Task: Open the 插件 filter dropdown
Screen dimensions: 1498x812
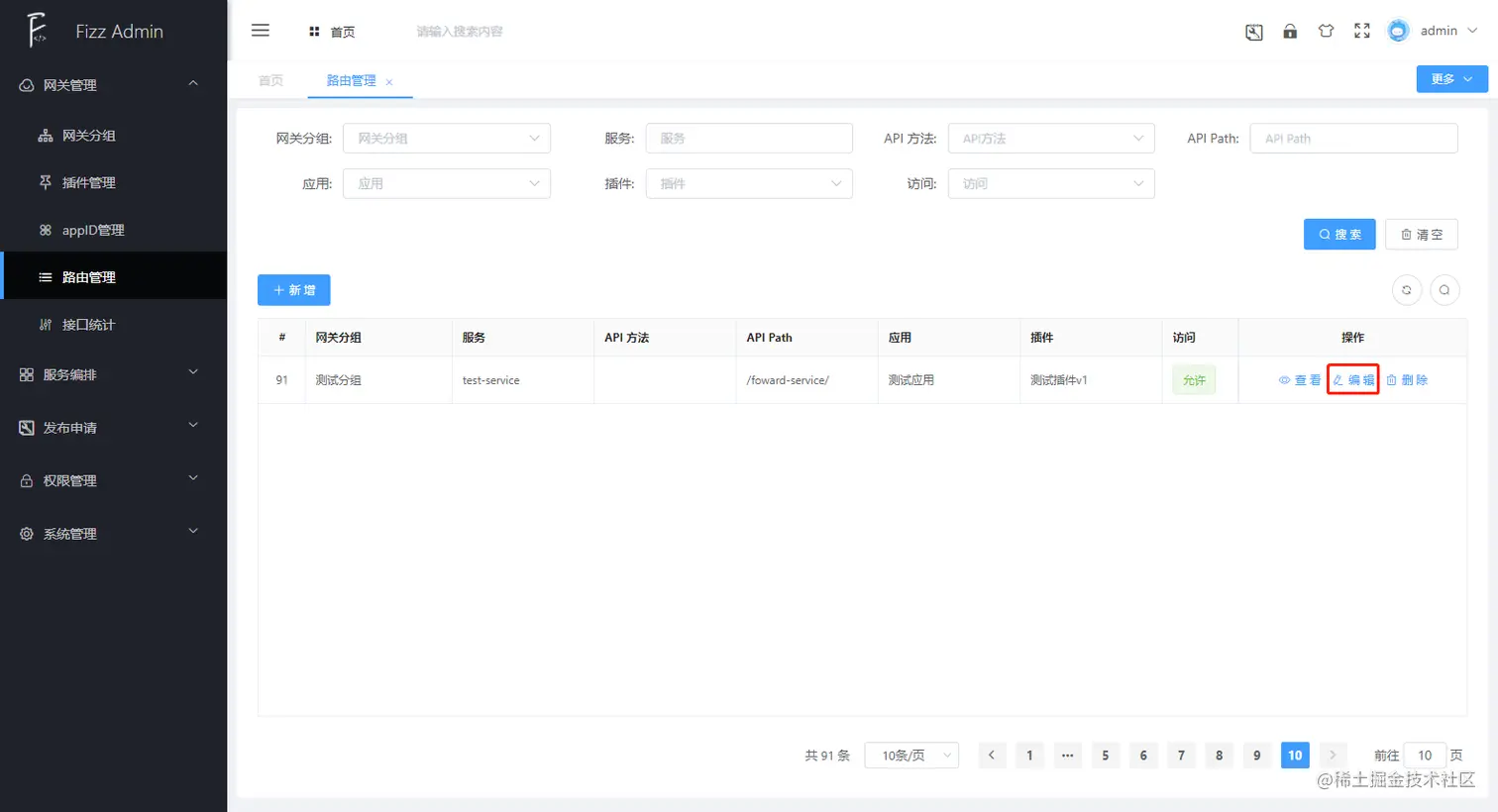Action: click(x=749, y=183)
